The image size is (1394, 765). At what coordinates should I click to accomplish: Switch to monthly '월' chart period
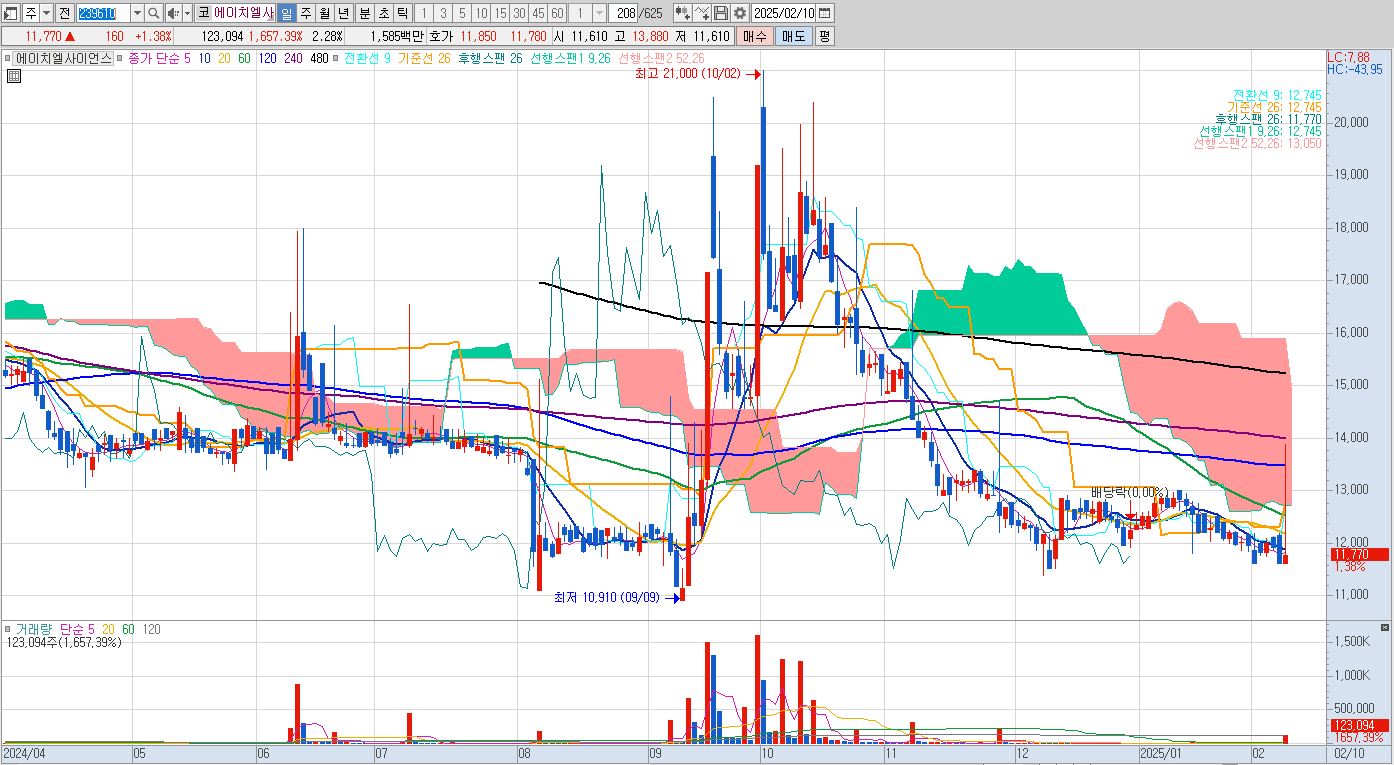click(325, 13)
